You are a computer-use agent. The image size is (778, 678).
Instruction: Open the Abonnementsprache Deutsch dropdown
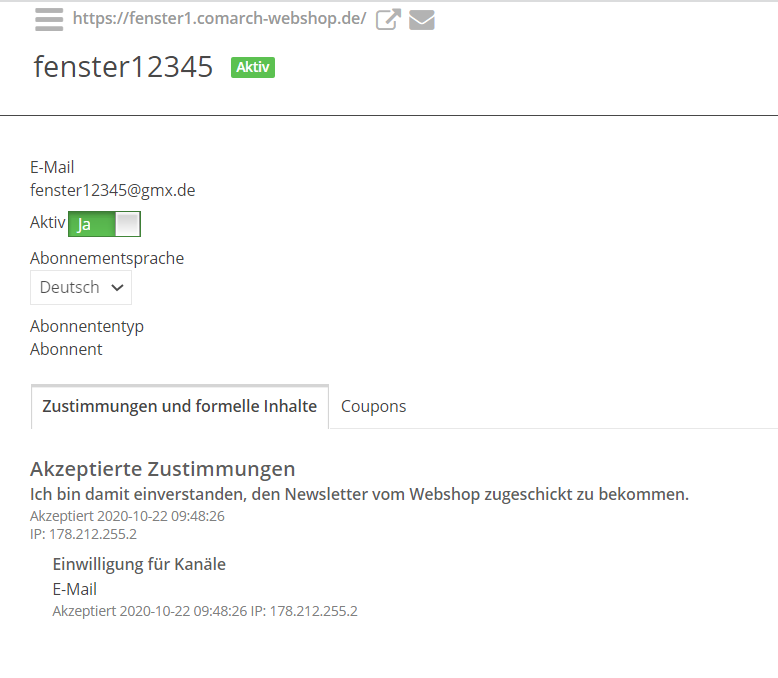pyautogui.click(x=81, y=287)
